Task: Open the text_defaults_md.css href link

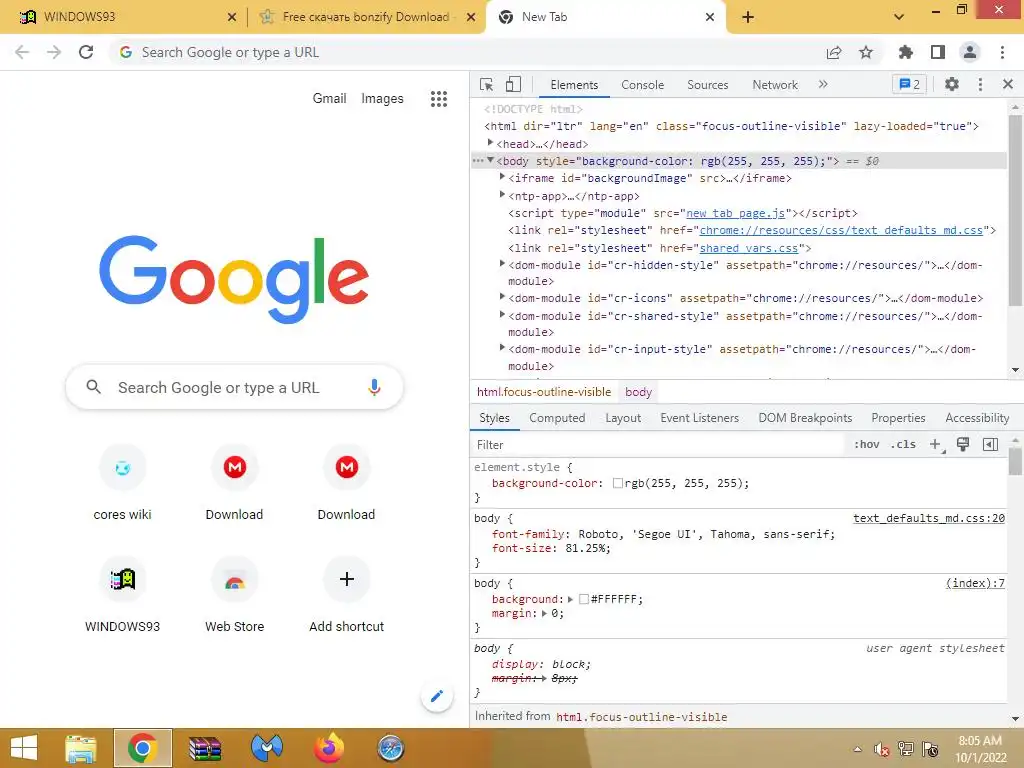Action: (x=841, y=230)
